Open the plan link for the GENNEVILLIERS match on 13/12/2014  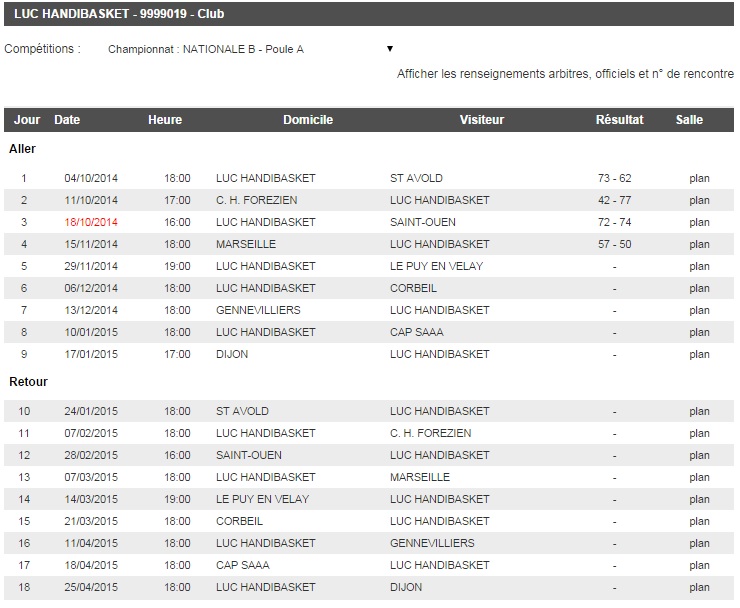(x=699, y=311)
